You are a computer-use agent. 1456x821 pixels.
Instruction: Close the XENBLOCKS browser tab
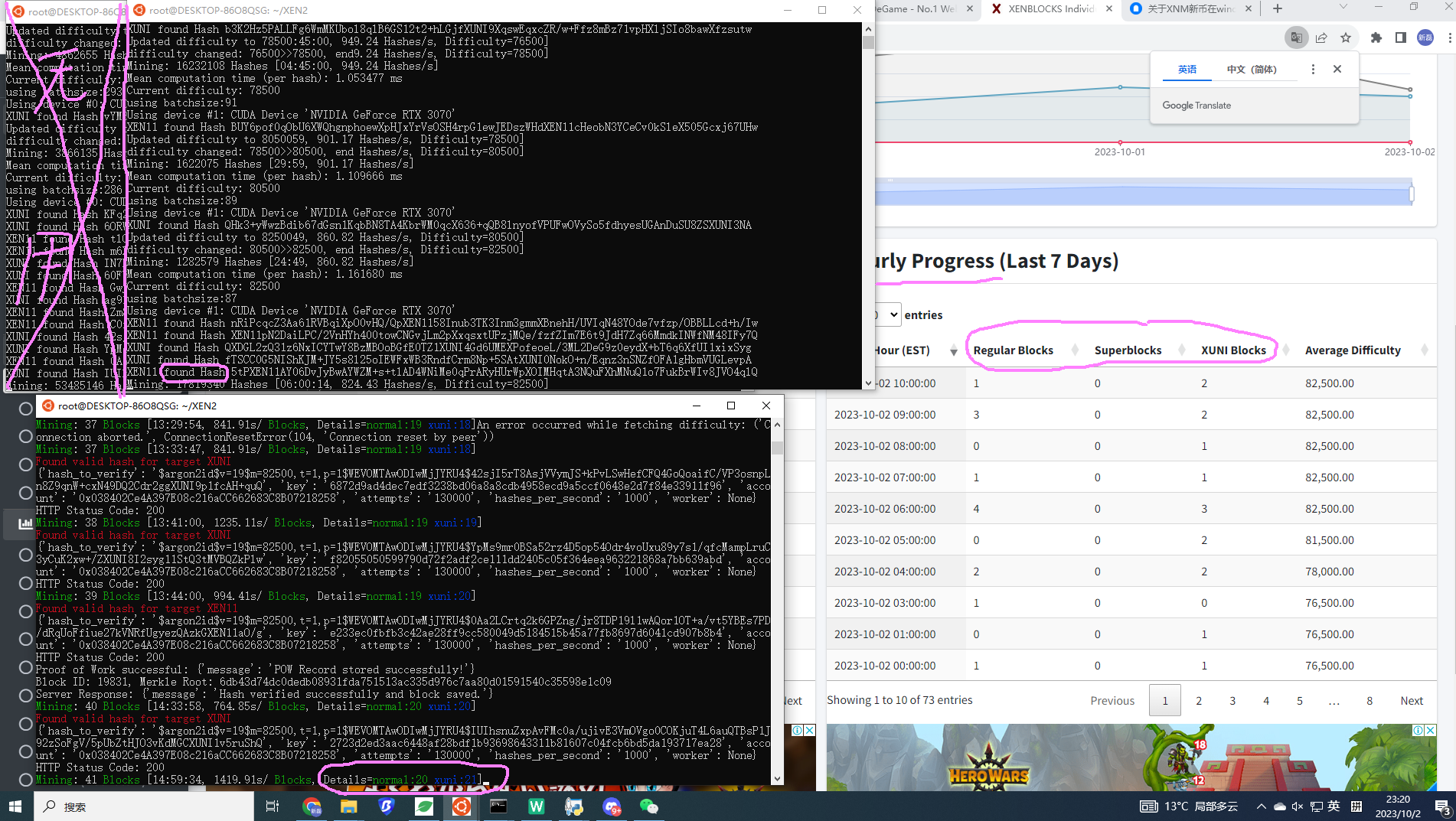[1108, 8]
